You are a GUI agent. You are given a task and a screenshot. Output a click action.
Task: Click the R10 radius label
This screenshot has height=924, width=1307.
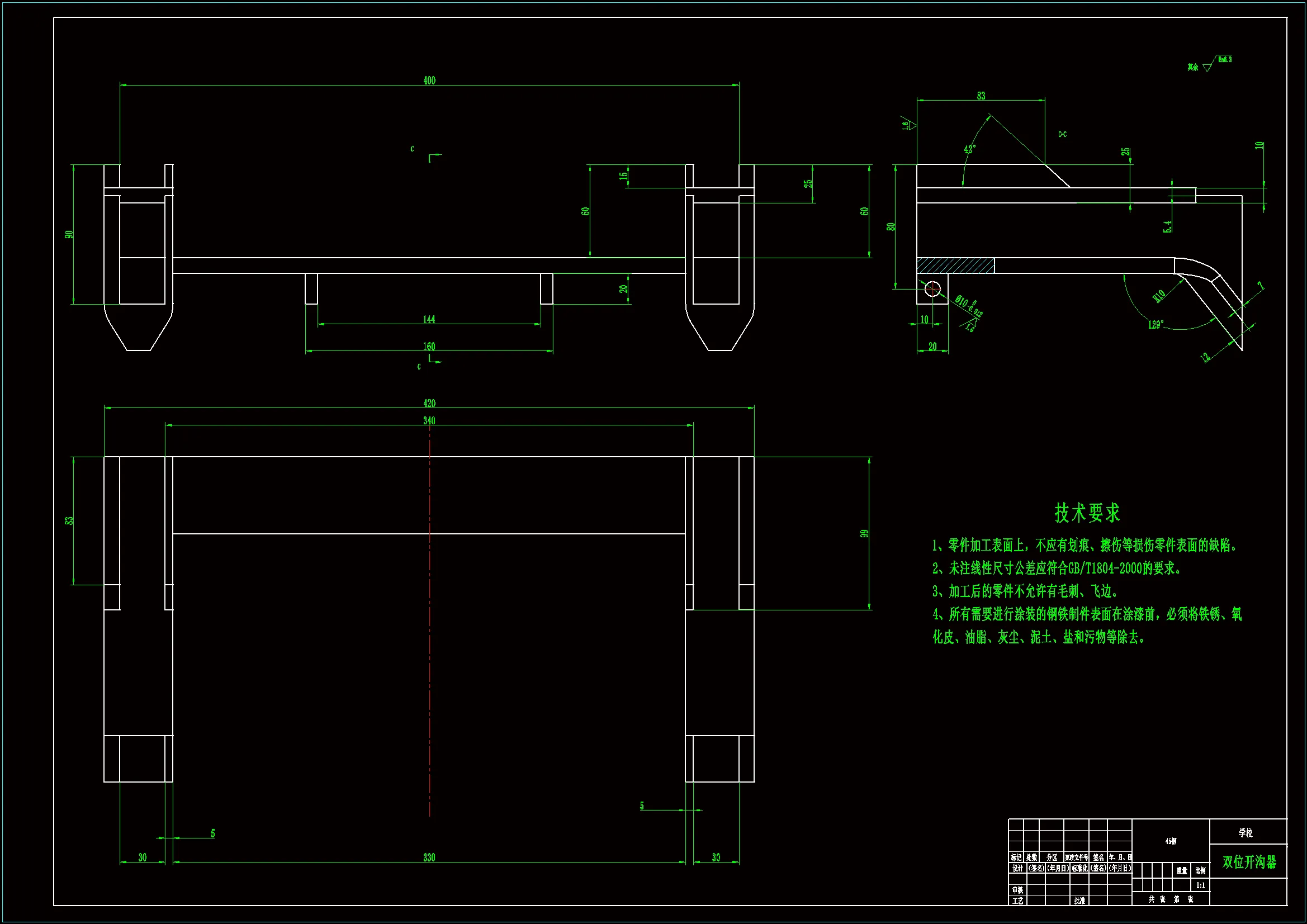tap(1159, 296)
